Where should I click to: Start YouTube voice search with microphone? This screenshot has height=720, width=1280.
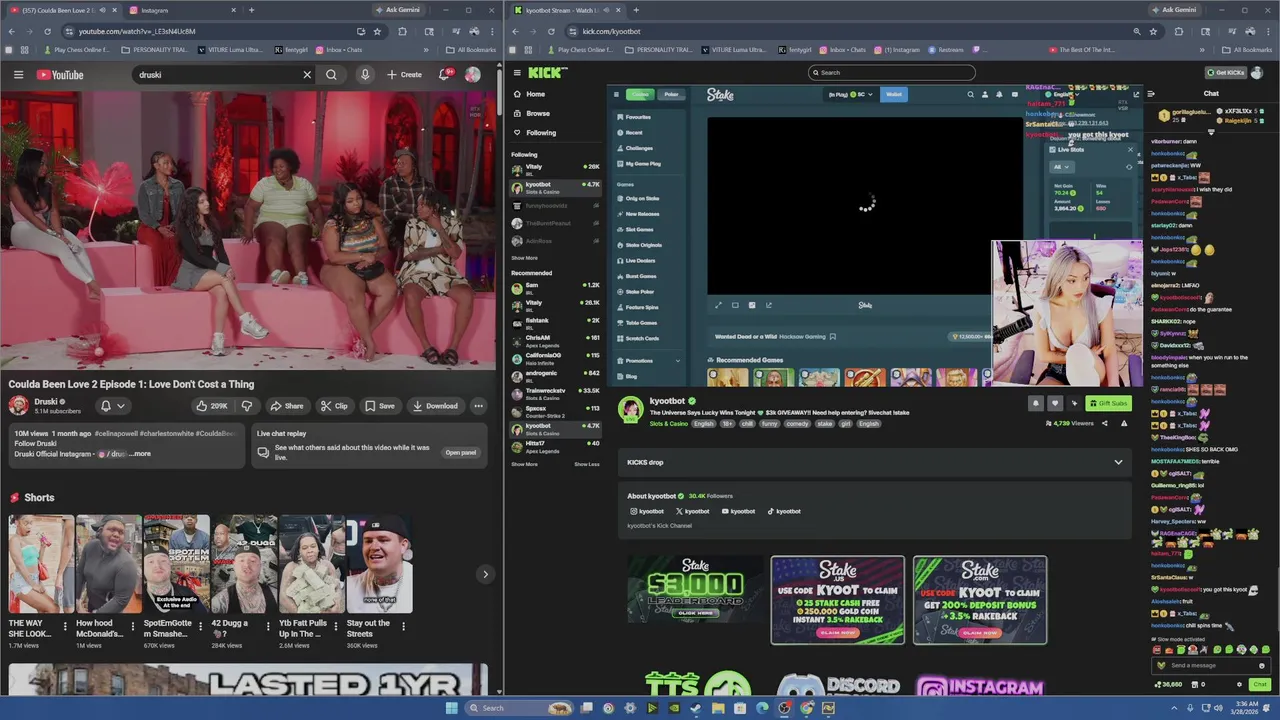point(365,75)
